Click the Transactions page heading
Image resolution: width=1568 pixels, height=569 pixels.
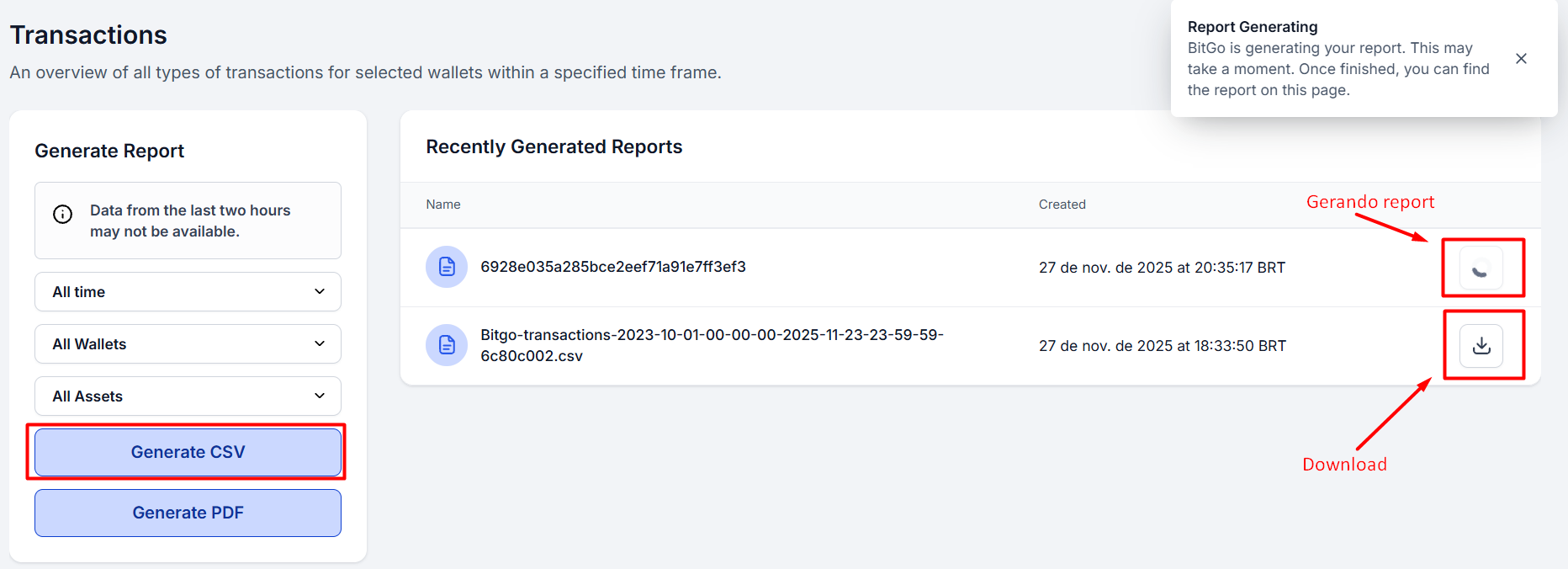[x=88, y=35]
